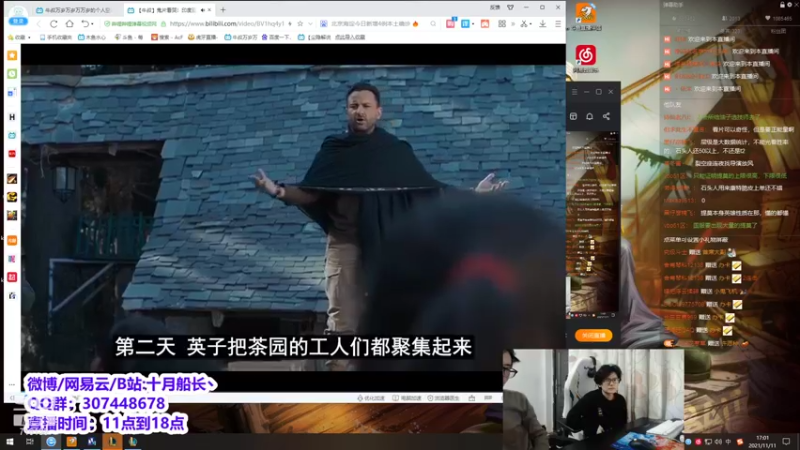Viewport: 800px width, 450px height.
Task: Open the red extension icon with badge
Action: (451, 23)
